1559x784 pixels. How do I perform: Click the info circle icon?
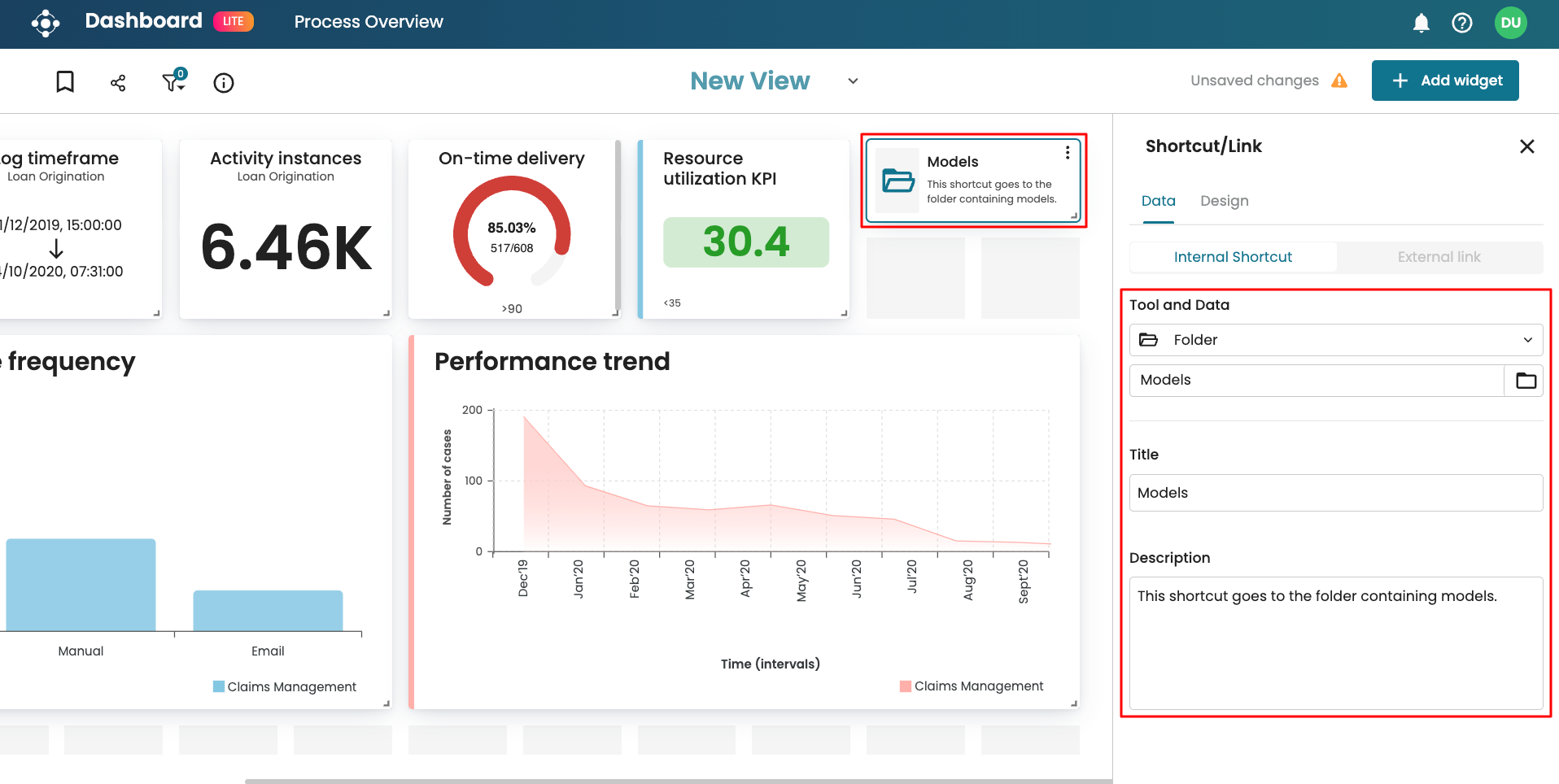point(224,83)
